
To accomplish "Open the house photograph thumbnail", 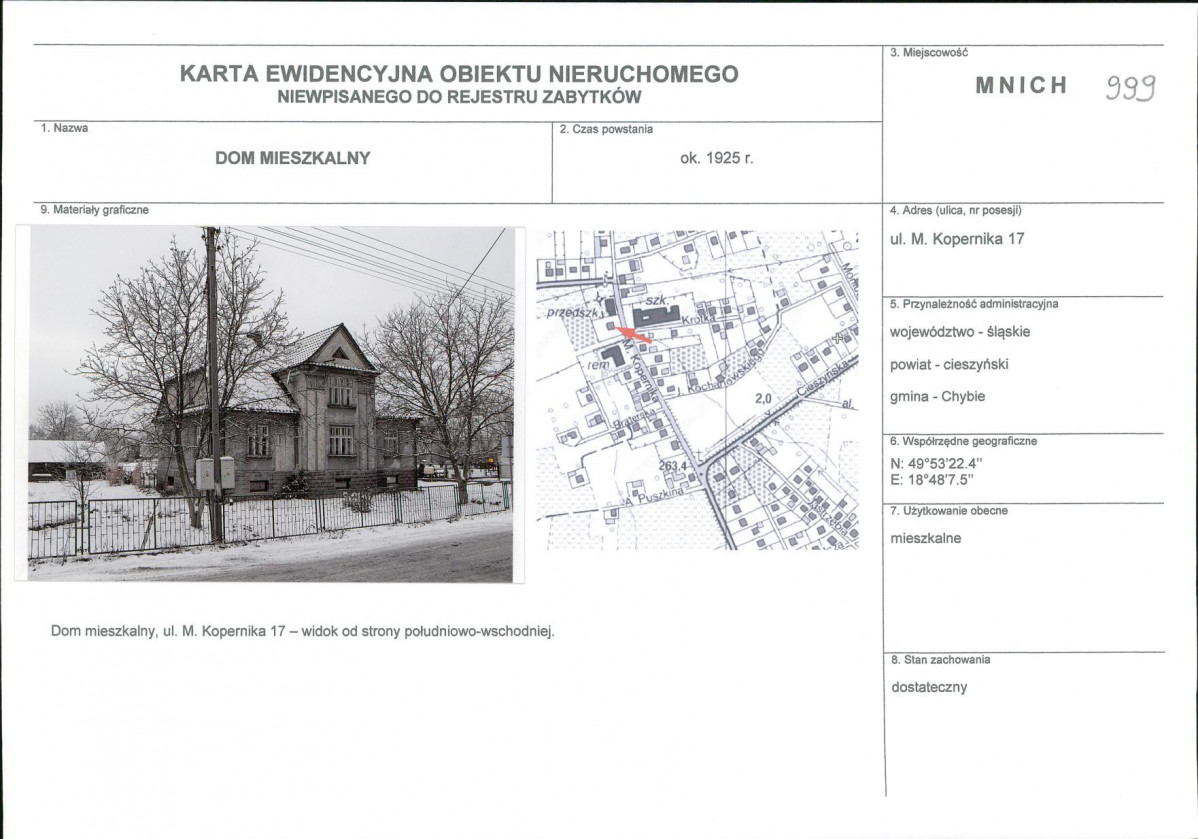I will (270, 404).
